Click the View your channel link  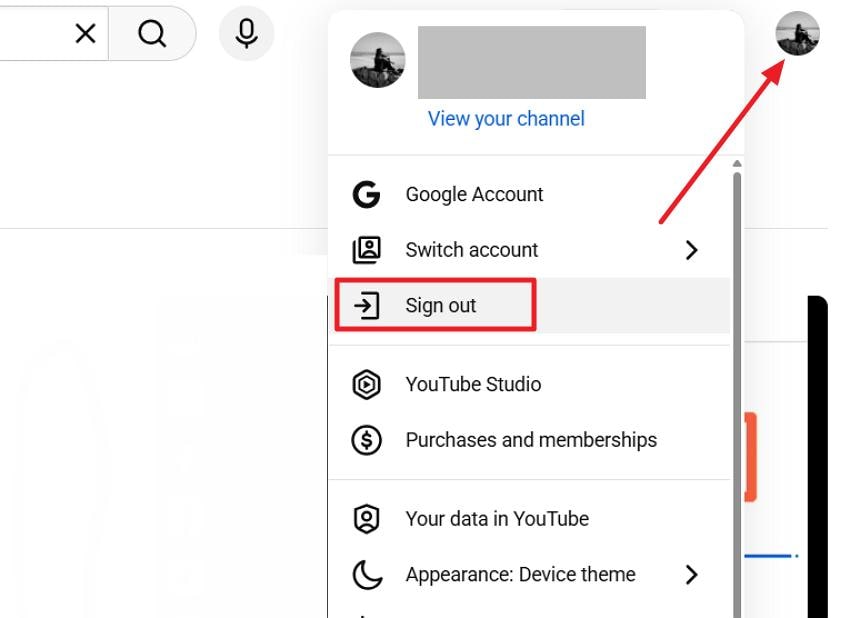(x=506, y=118)
